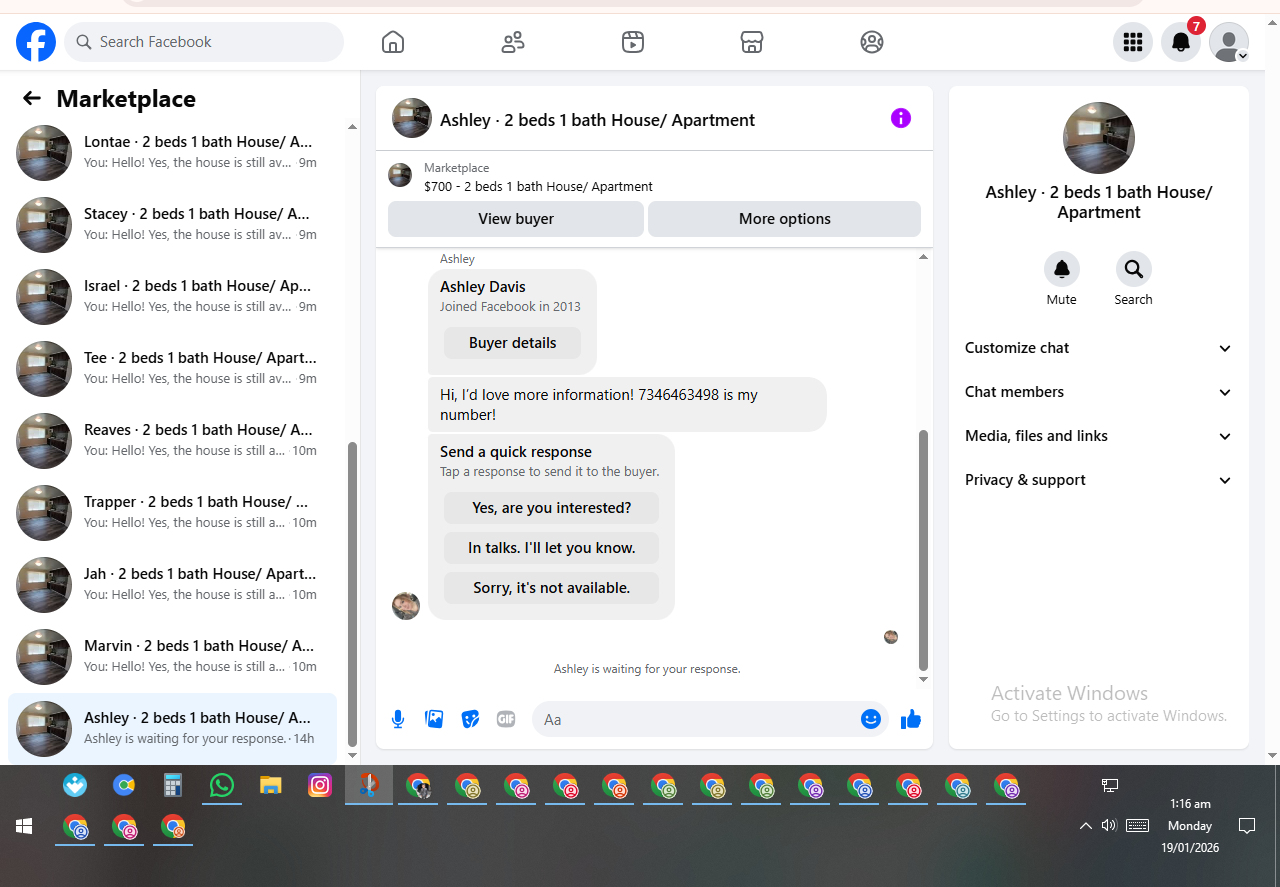Open the Marvin conversation
Screen dimensions: 1280x887
(172, 657)
